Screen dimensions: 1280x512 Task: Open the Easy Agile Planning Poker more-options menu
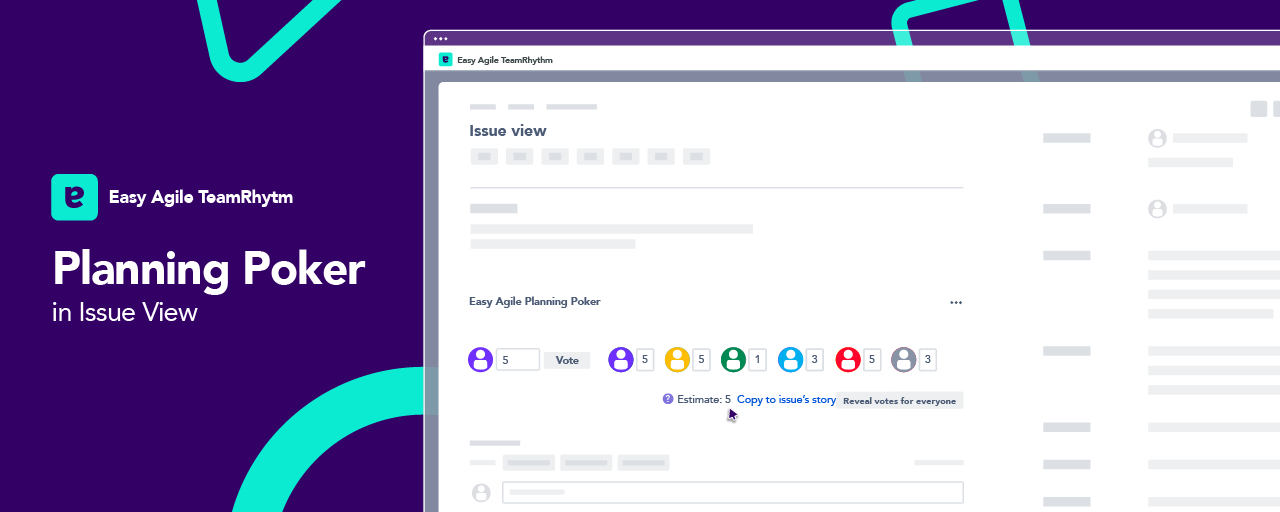point(956,302)
